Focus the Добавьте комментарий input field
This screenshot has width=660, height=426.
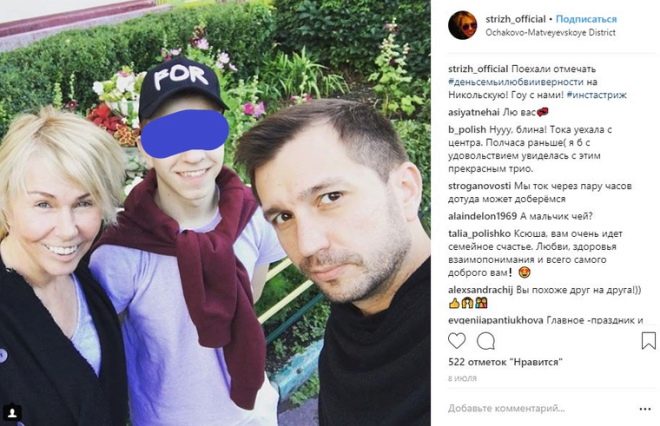click(539, 408)
